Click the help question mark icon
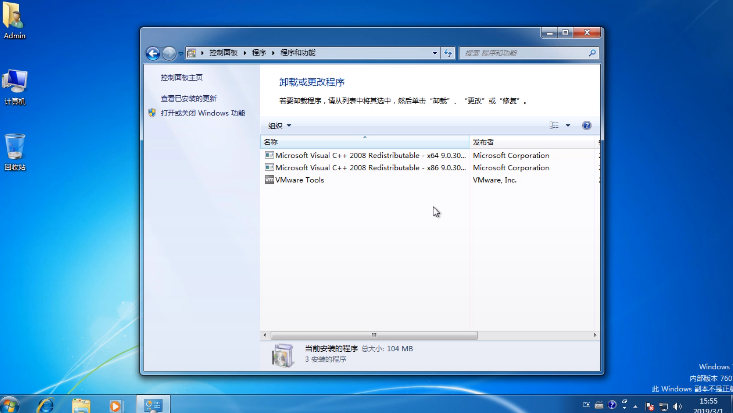Image resolution: width=733 pixels, height=413 pixels. tap(587, 125)
